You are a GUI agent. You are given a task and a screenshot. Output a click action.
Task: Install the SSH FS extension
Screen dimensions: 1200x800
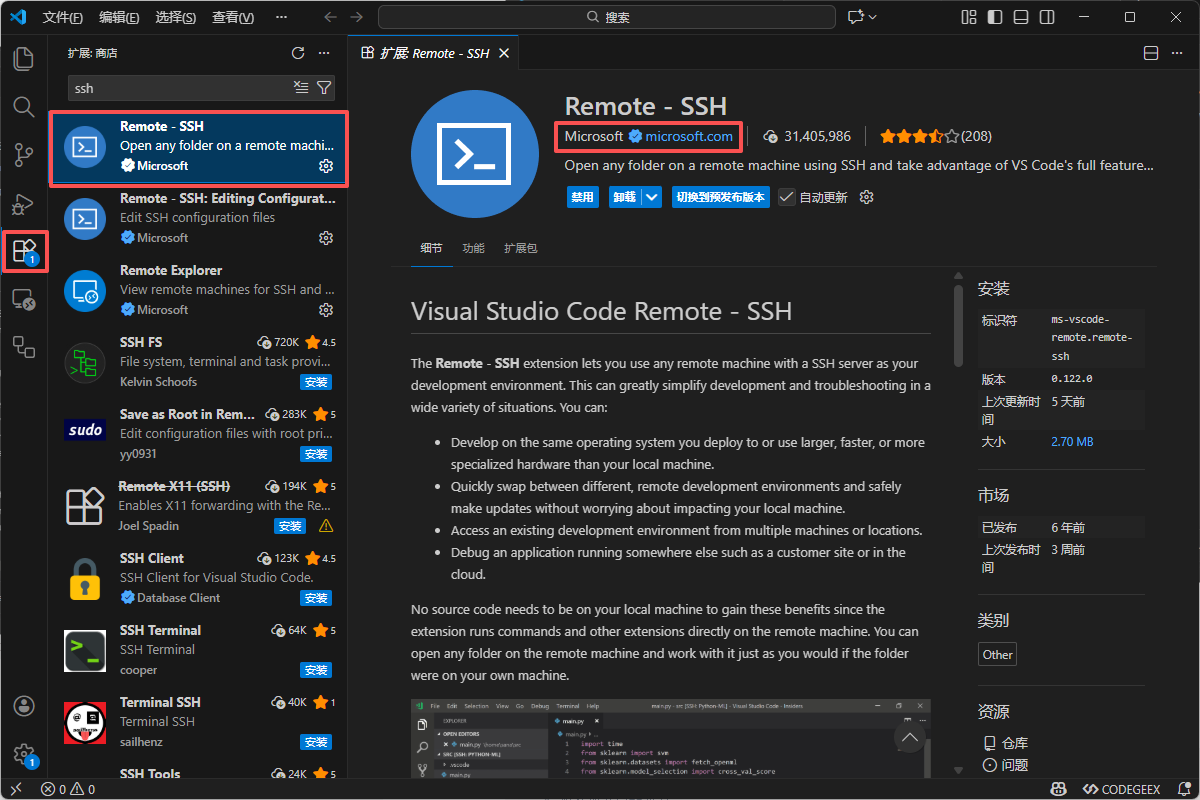click(x=316, y=382)
